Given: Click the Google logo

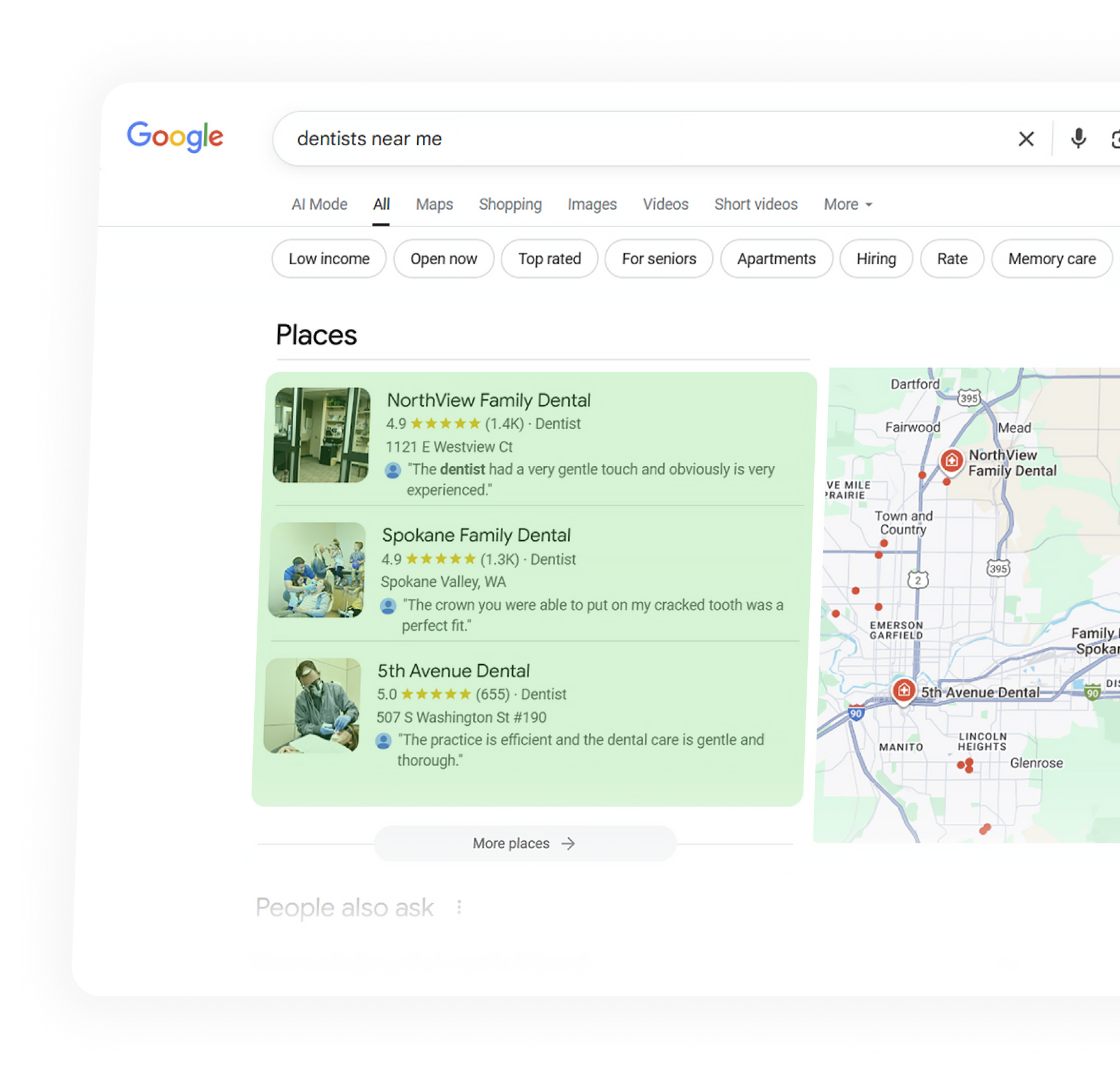Looking at the screenshot, I should tap(175, 136).
